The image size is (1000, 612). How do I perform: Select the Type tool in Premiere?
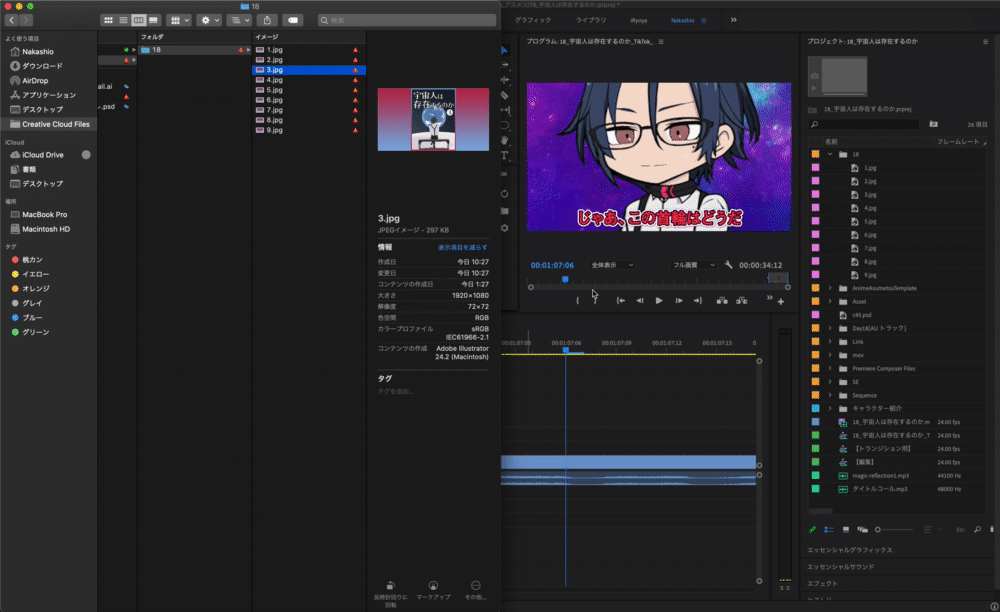tap(505, 156)
